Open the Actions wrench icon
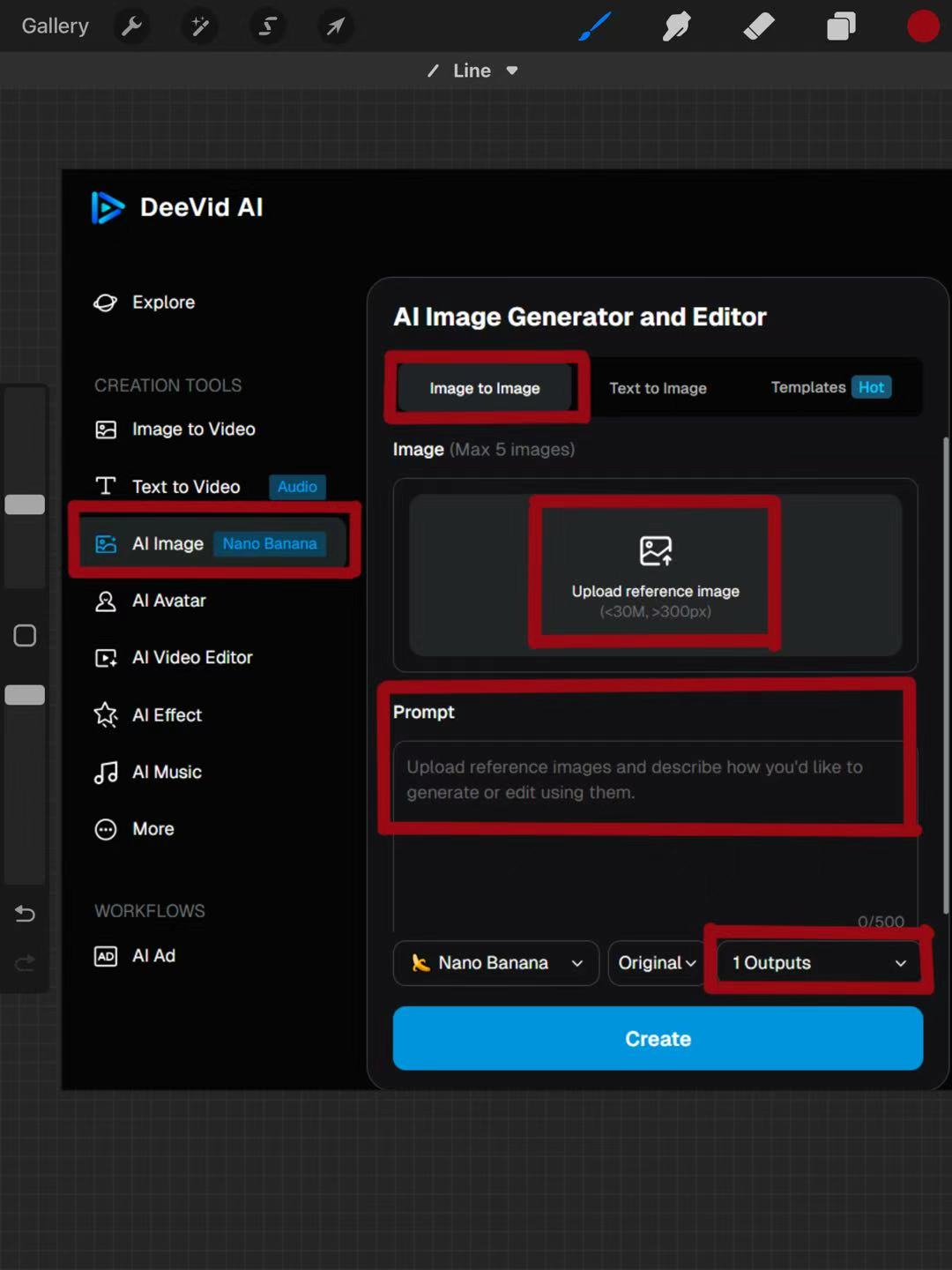The height and width of the screenshot is (1270, 952). (132, 26)
